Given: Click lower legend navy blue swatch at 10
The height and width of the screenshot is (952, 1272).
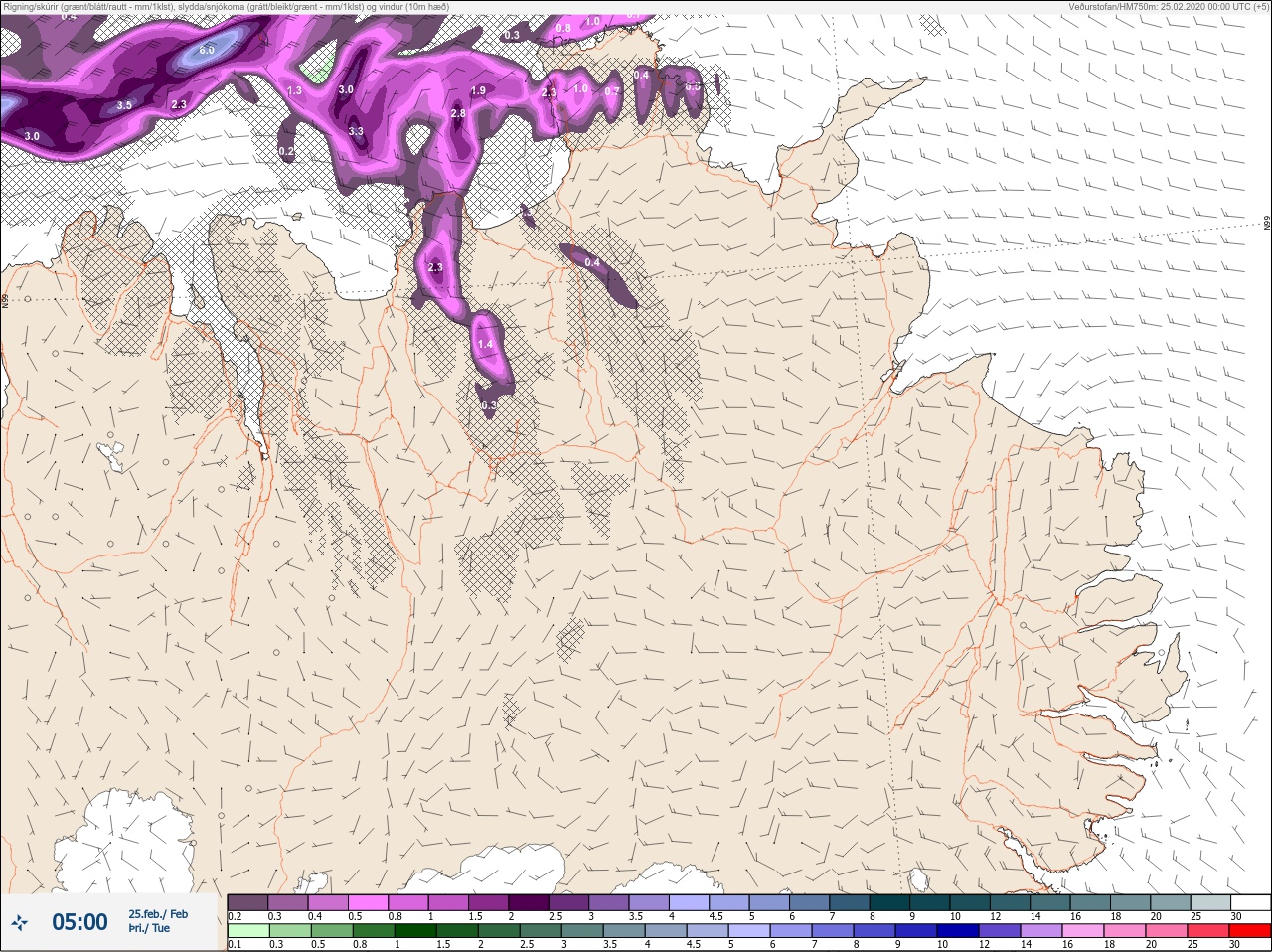Looking at the screenshot, I should [x=959, y=931].
